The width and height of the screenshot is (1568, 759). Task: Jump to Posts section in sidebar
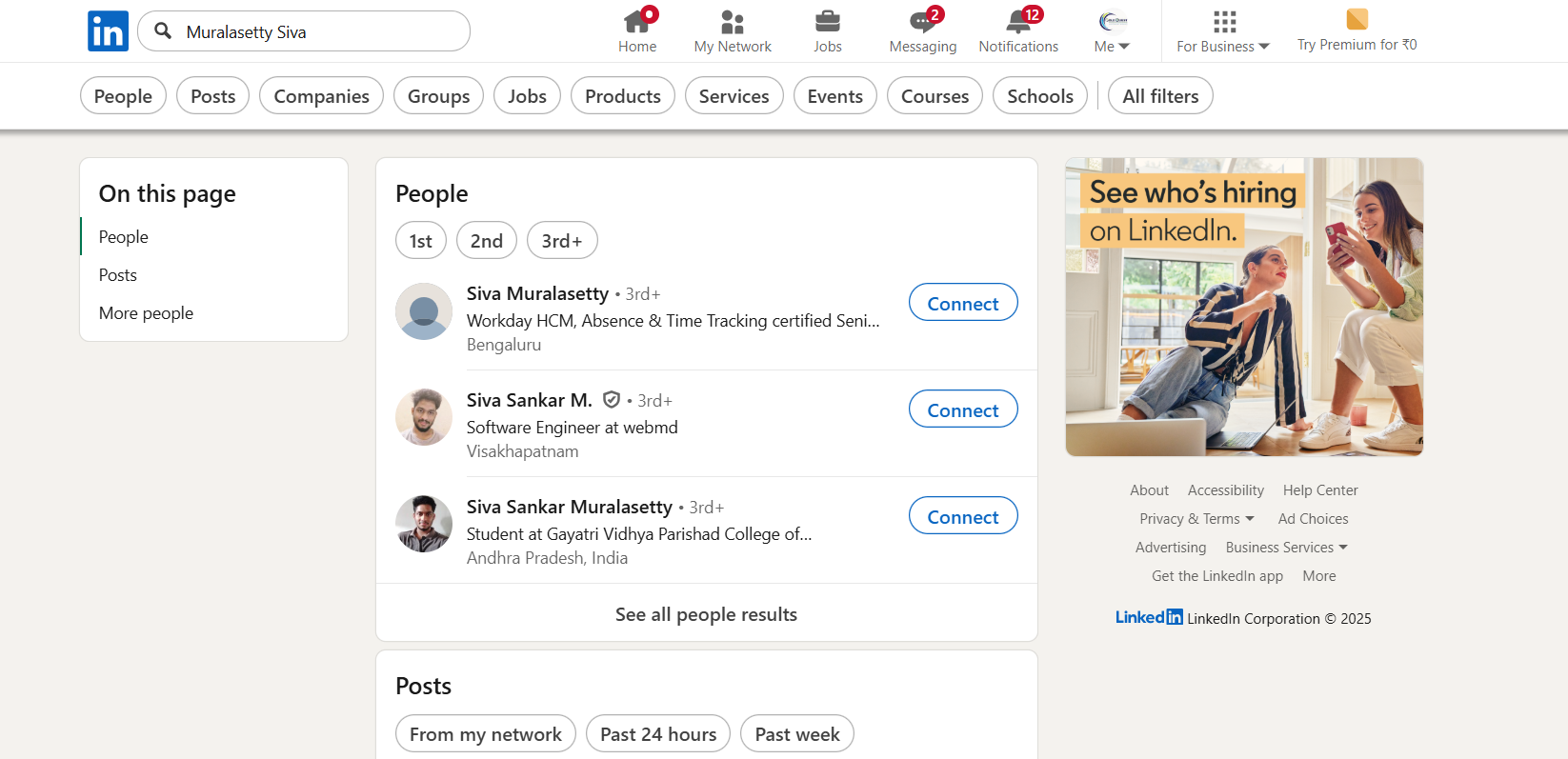tap(118, 275)
